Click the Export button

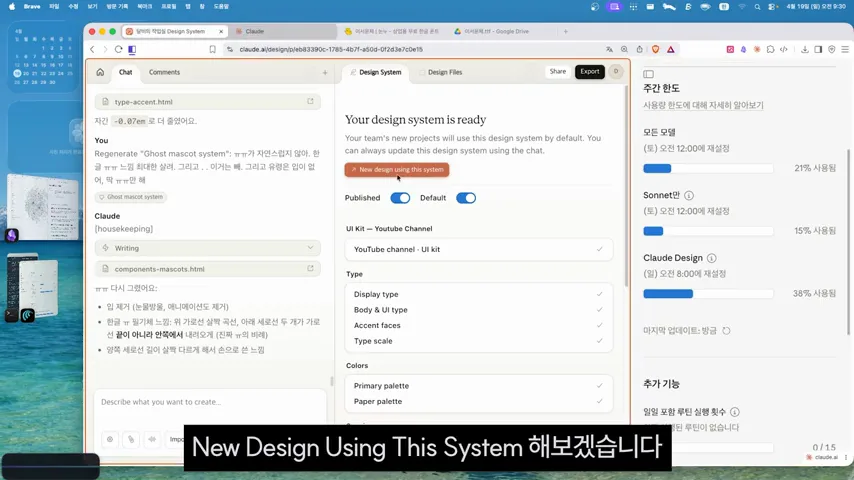click(x=590, y=71)
